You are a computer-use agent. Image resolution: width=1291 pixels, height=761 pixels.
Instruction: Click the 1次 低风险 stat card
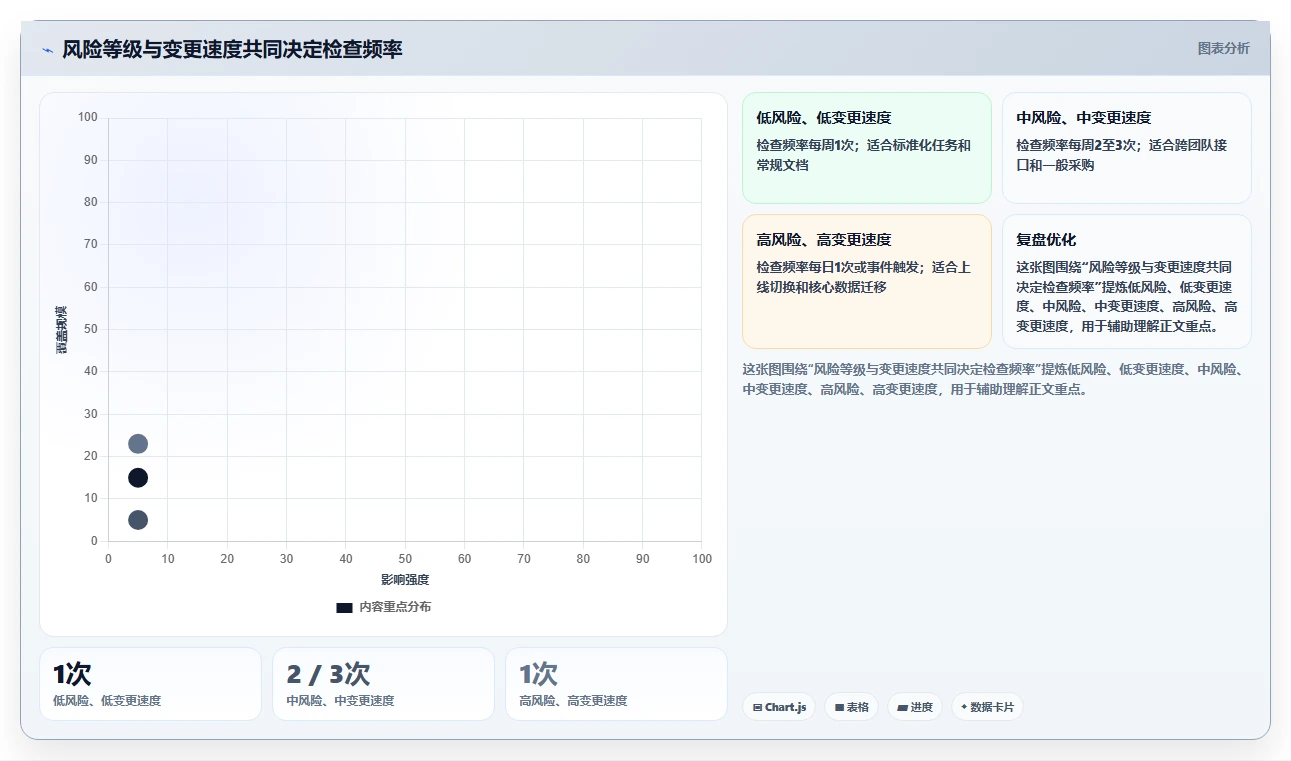[150, 684]
